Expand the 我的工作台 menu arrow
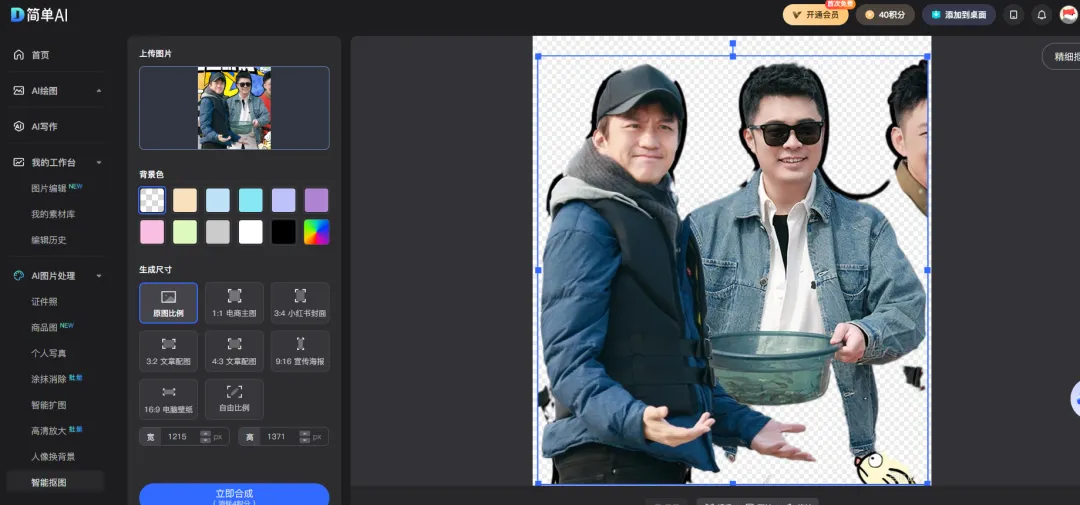This screenshot has width=1080, height=505. (x=98, y=163)
